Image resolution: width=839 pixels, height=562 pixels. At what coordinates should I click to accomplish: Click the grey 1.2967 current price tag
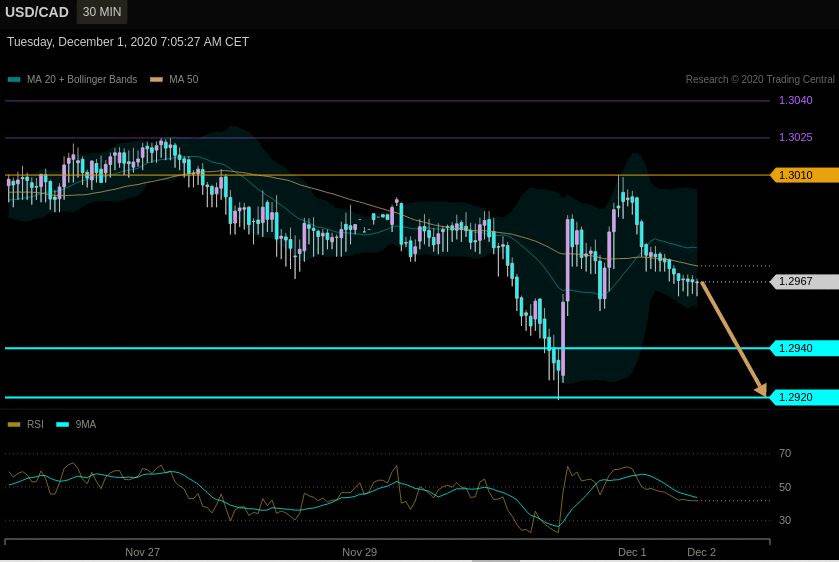tap(804, 281)
